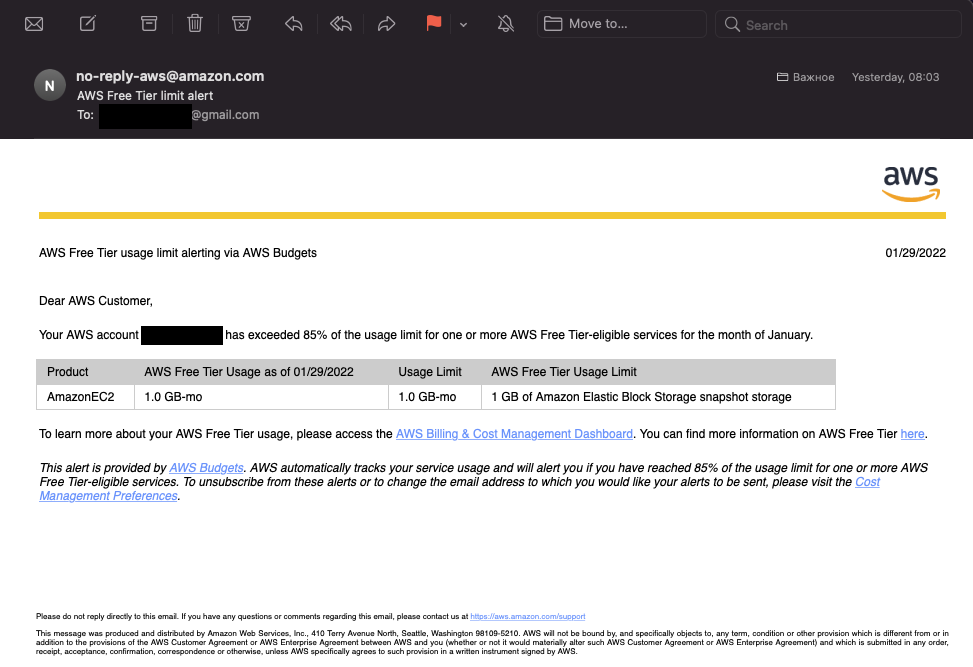The image size is (973, 667).
Task: Open the AWS Budgets link
Action: 206,468
